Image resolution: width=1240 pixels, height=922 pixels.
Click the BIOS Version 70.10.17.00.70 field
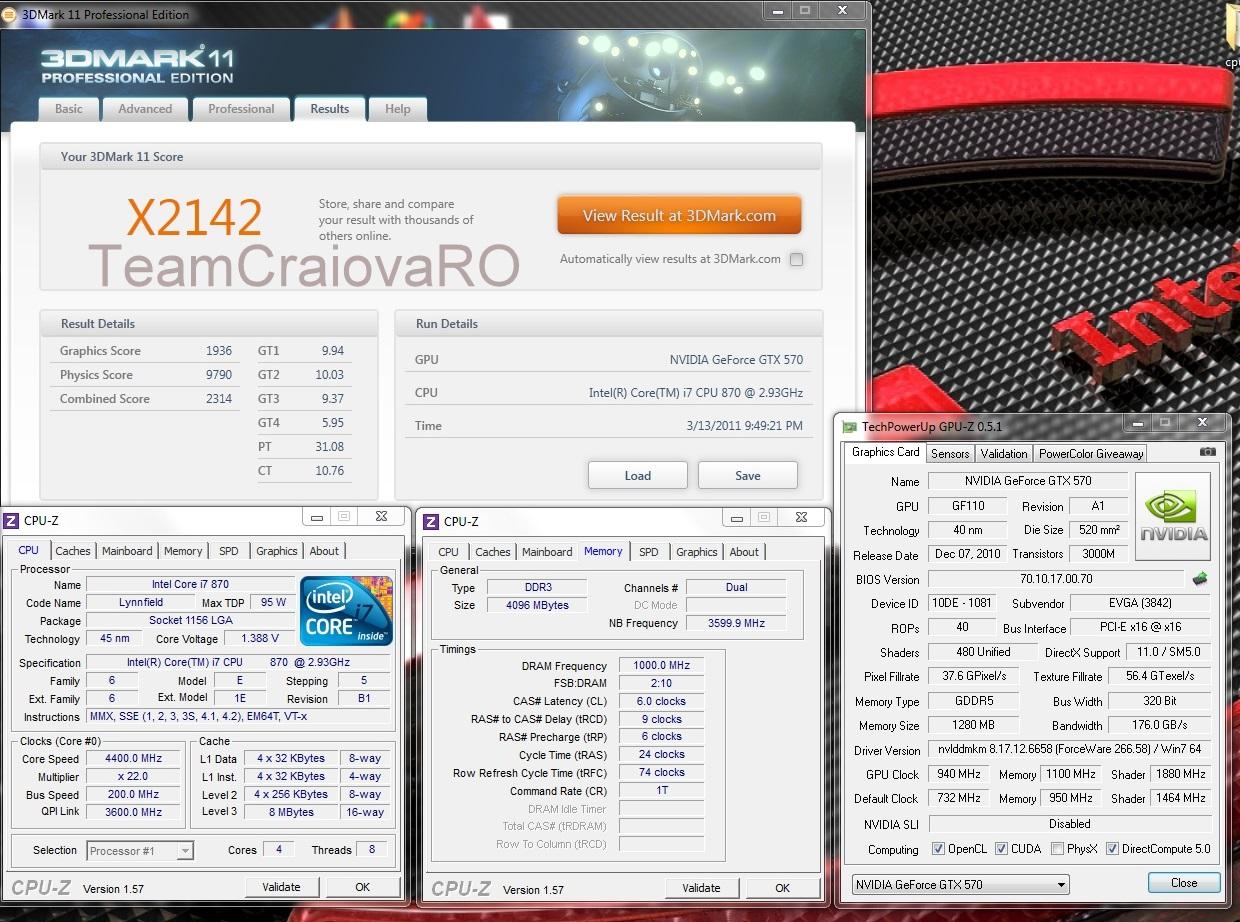tap(1056, 579)
